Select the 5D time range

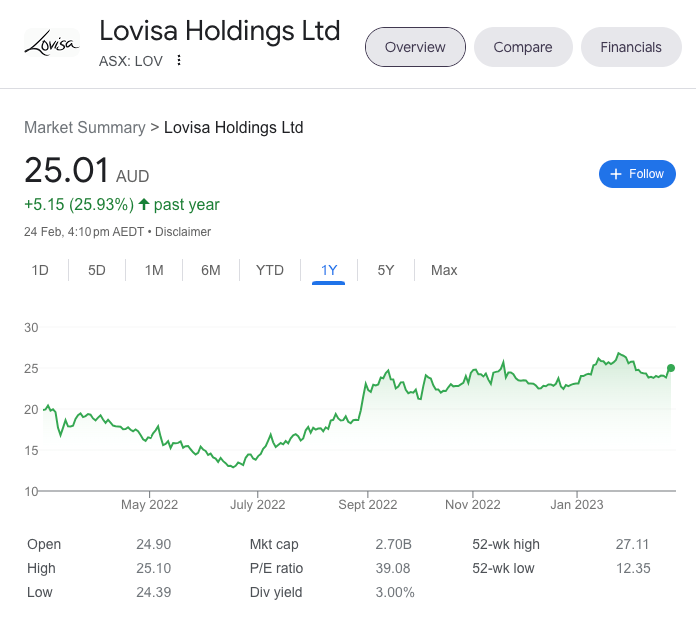[97, 270]
